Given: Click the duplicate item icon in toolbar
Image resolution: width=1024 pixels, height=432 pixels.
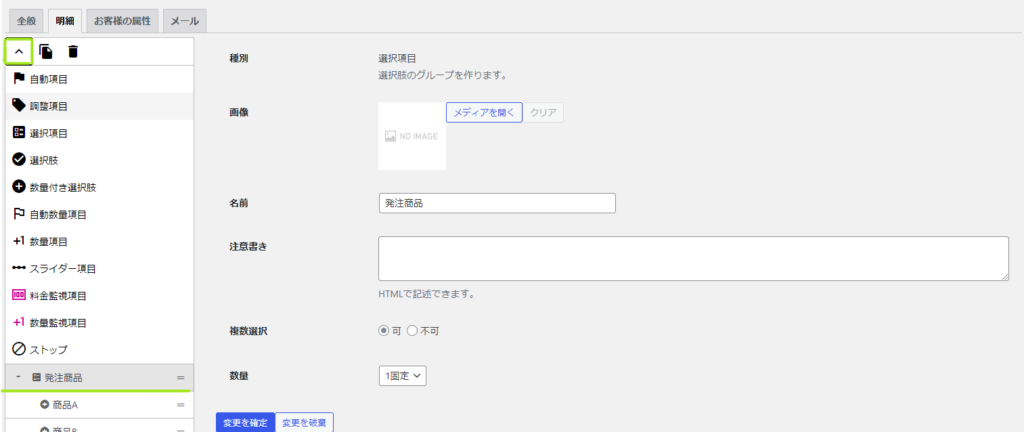Looking at the screenshot, I should point(46,51).
